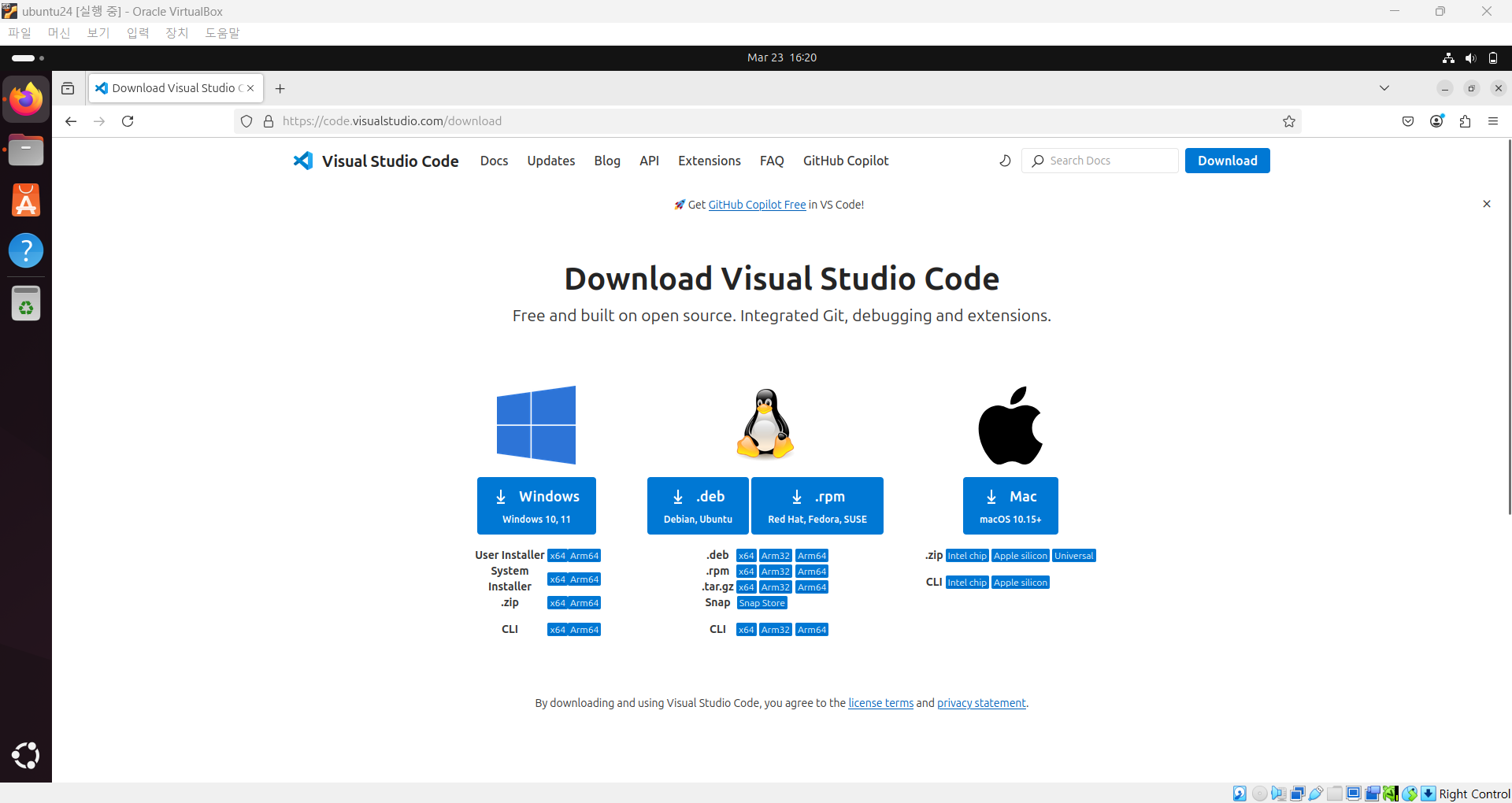
Task: Select Linux .tar.gz x64 link
Action: 747,587
